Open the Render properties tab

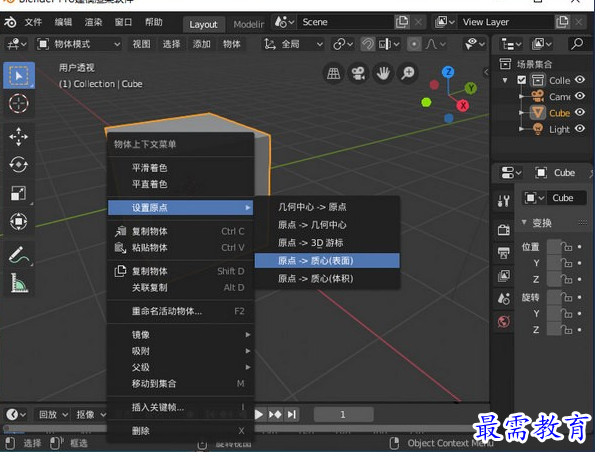(503, 230)
